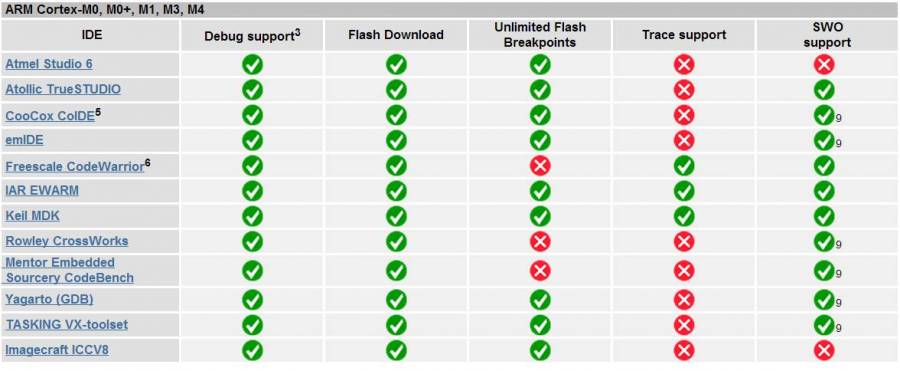Click red cross for Imagecraft ICCV8 SWO support
Screen dimensions: 900x371
824,350
